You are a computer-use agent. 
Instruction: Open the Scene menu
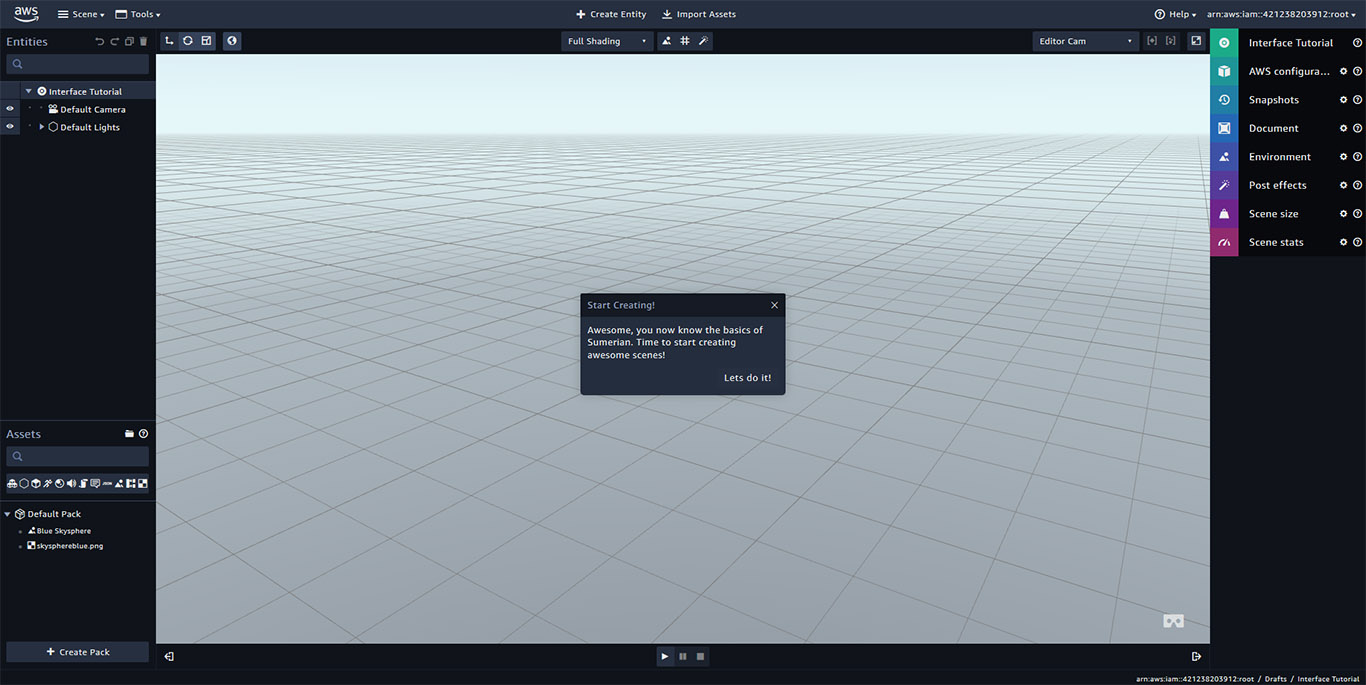[x=81, y=14]
